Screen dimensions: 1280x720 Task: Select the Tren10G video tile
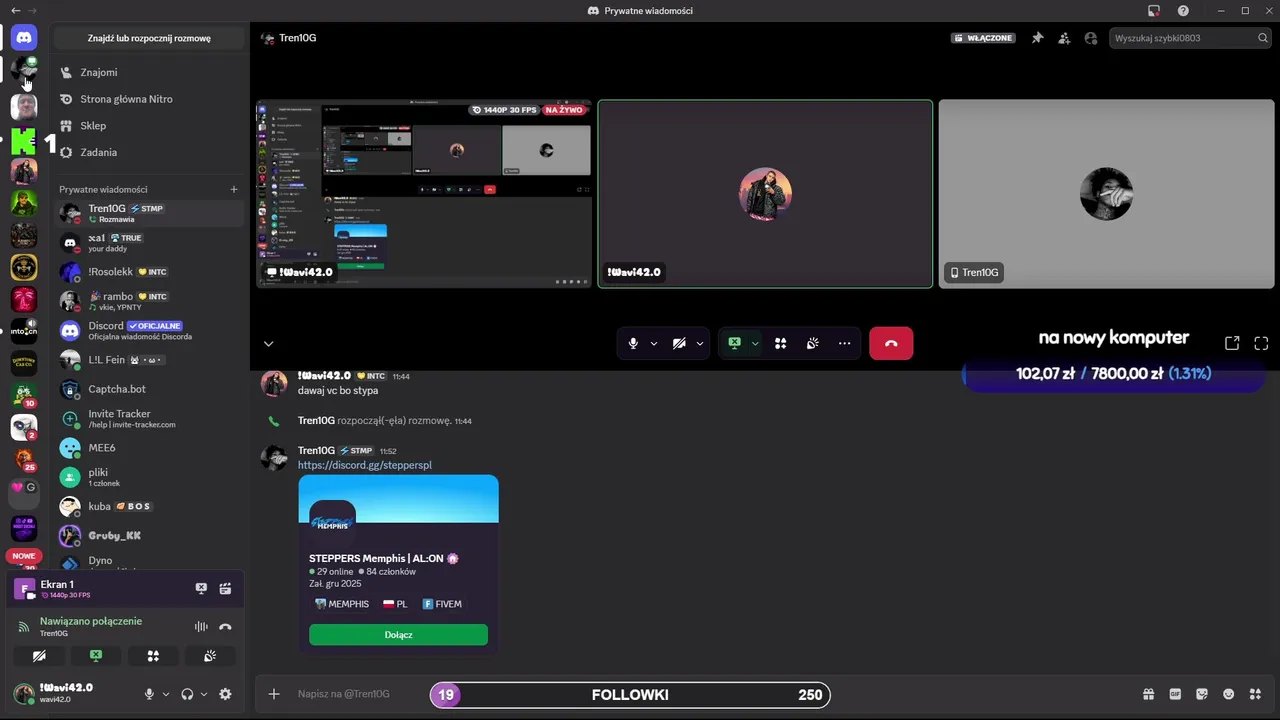pyautogui.click(x=1106, y=194)
